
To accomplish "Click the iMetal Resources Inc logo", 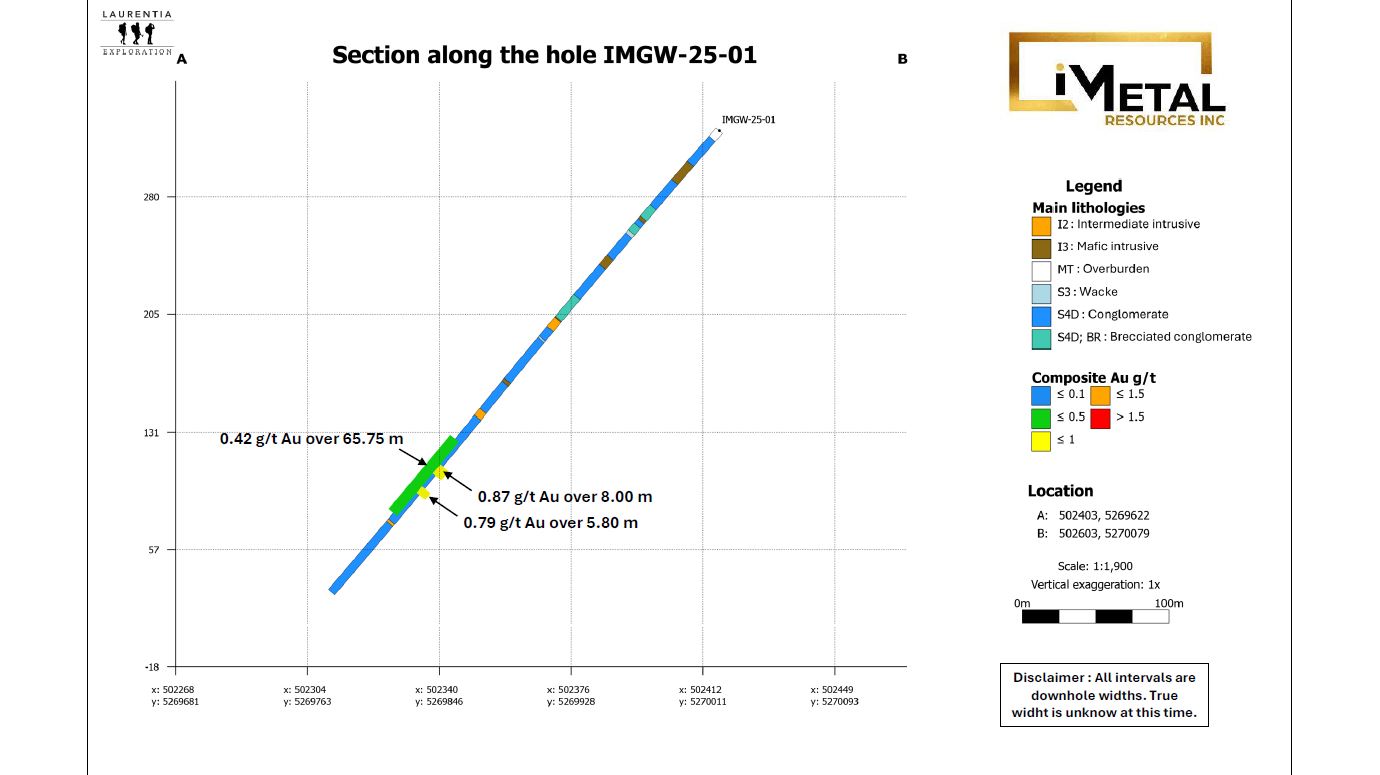I will click(1116, 80).
